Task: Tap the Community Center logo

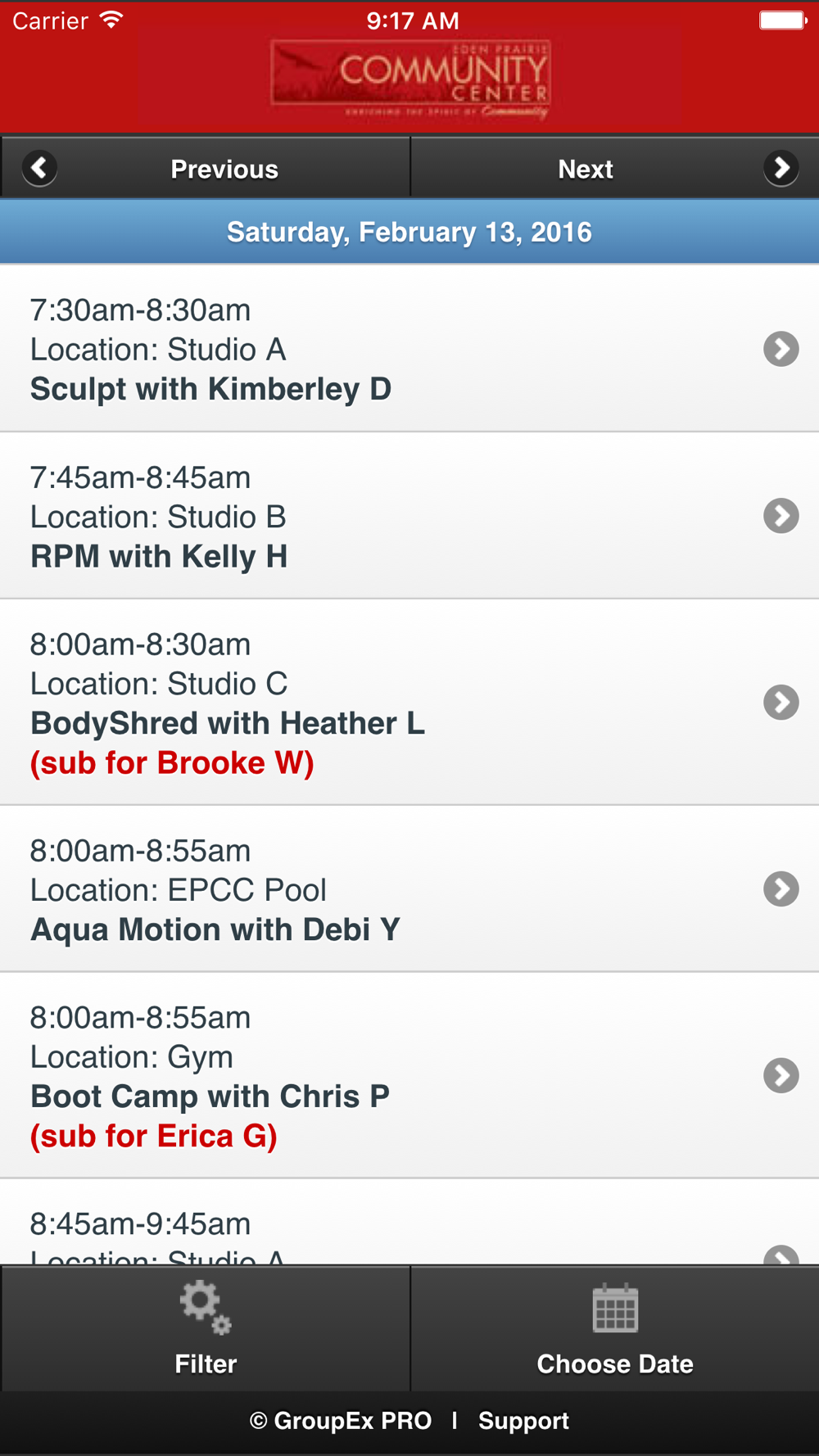Action: pos(410,80)
